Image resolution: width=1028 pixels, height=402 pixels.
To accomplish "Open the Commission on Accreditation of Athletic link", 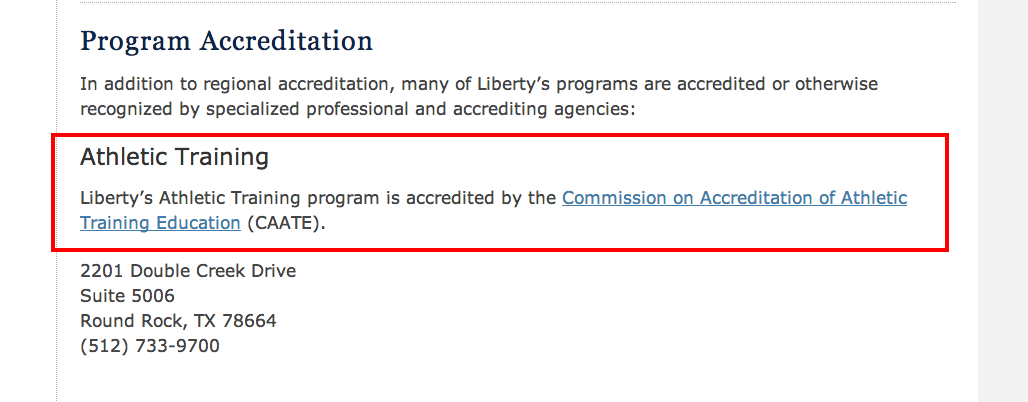I will (x=734, y=198).
